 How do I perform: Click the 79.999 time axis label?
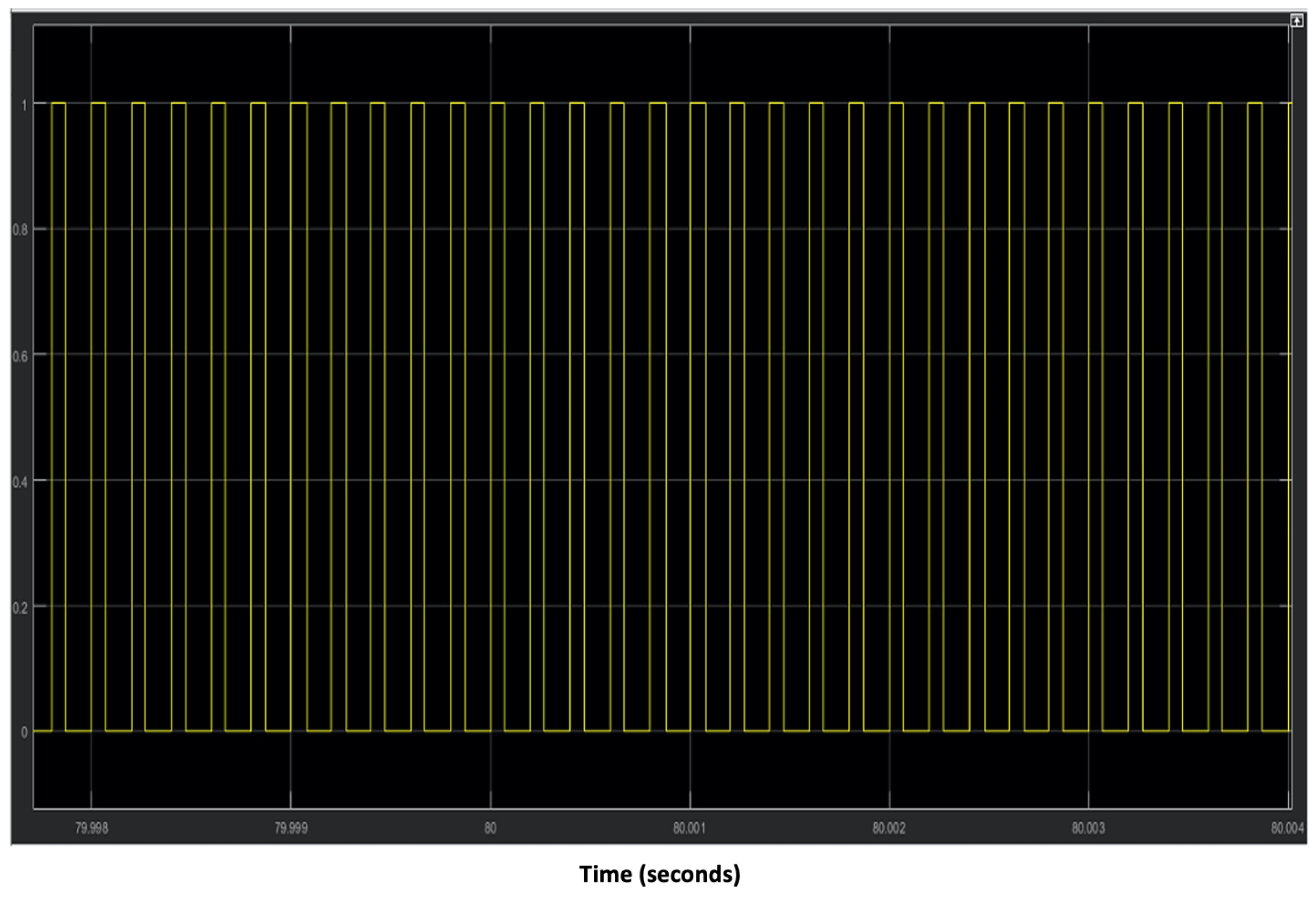click(290, 828)
